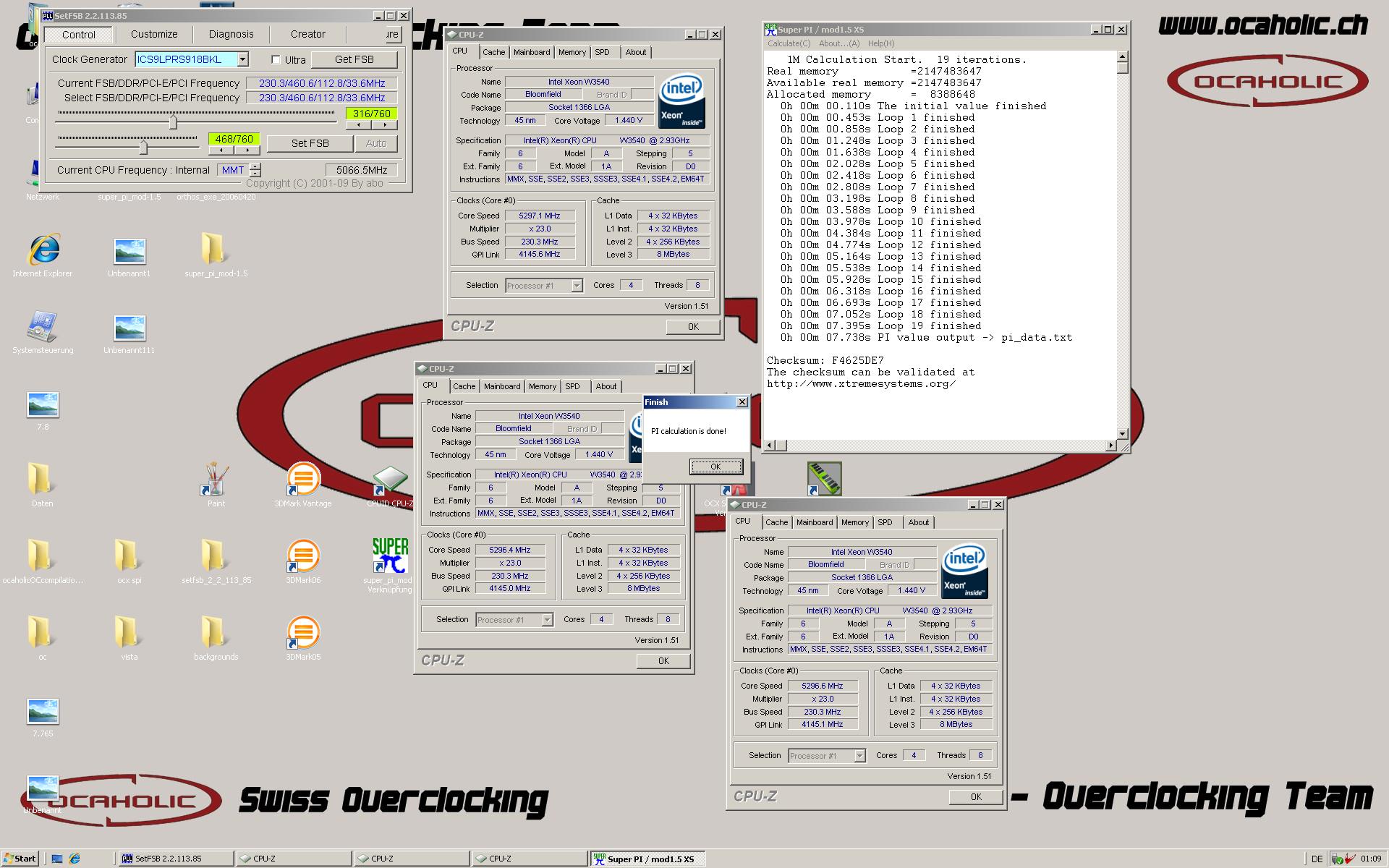Click OK in the bottom-right CPU-Z window
The height and width of the screenshot is (868, 1389).
coord(976,797)
